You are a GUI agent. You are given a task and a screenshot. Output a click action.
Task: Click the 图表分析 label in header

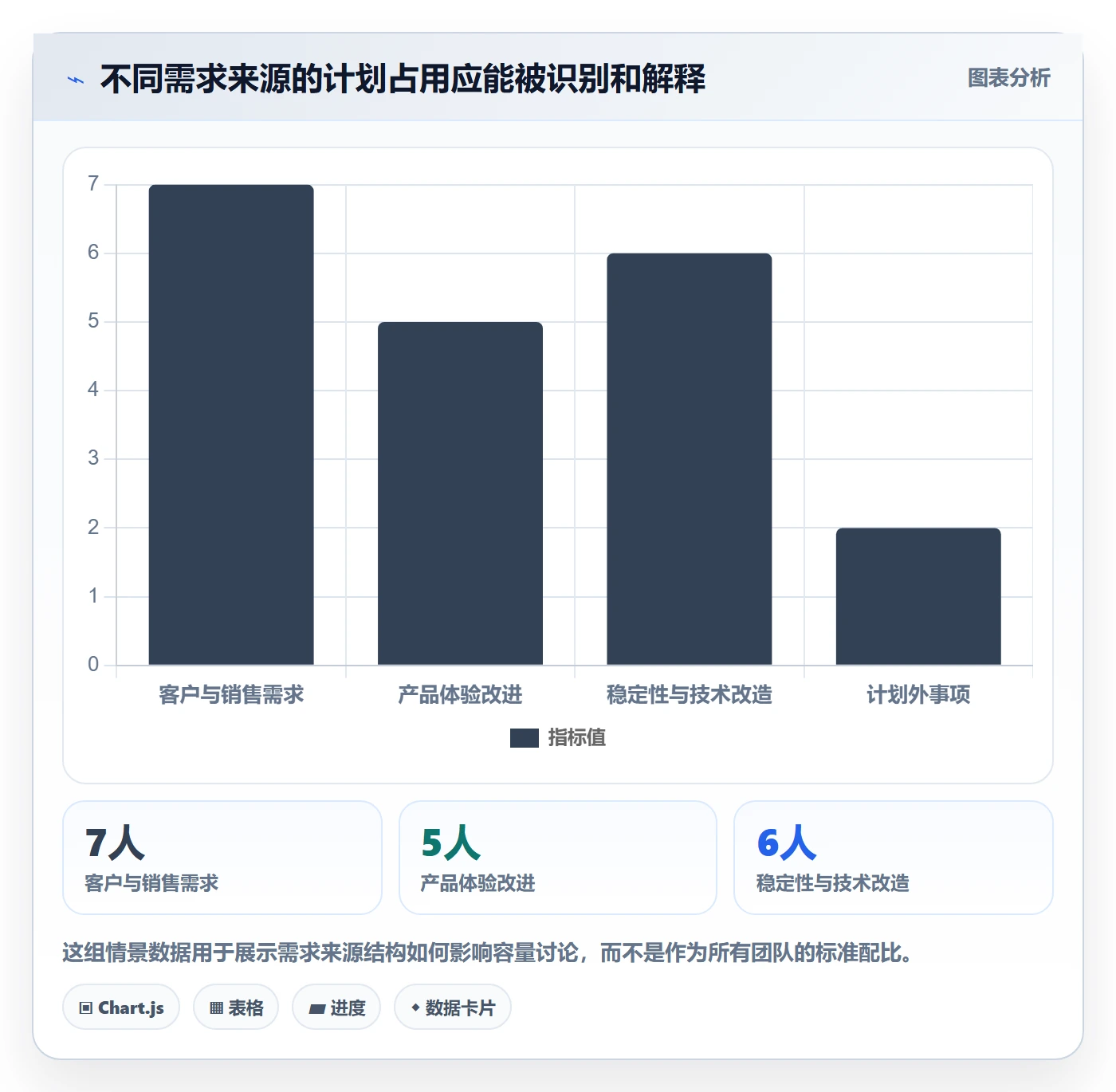click(1008, 78)
